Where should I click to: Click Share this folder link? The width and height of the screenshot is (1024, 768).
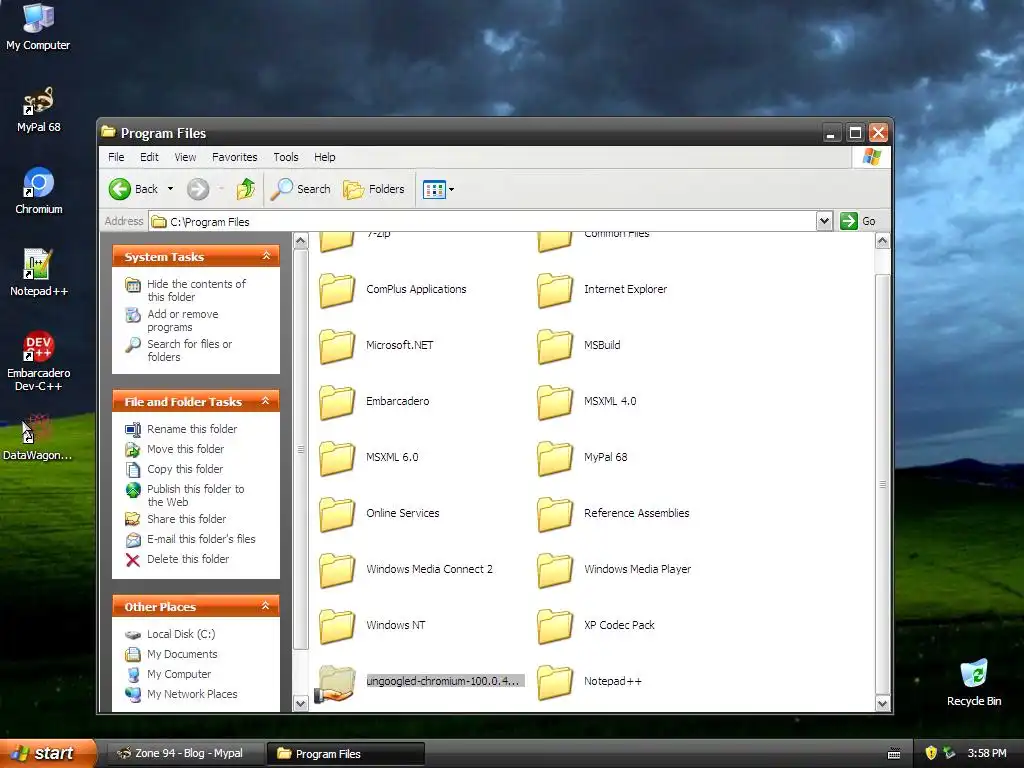pos(186,519)
